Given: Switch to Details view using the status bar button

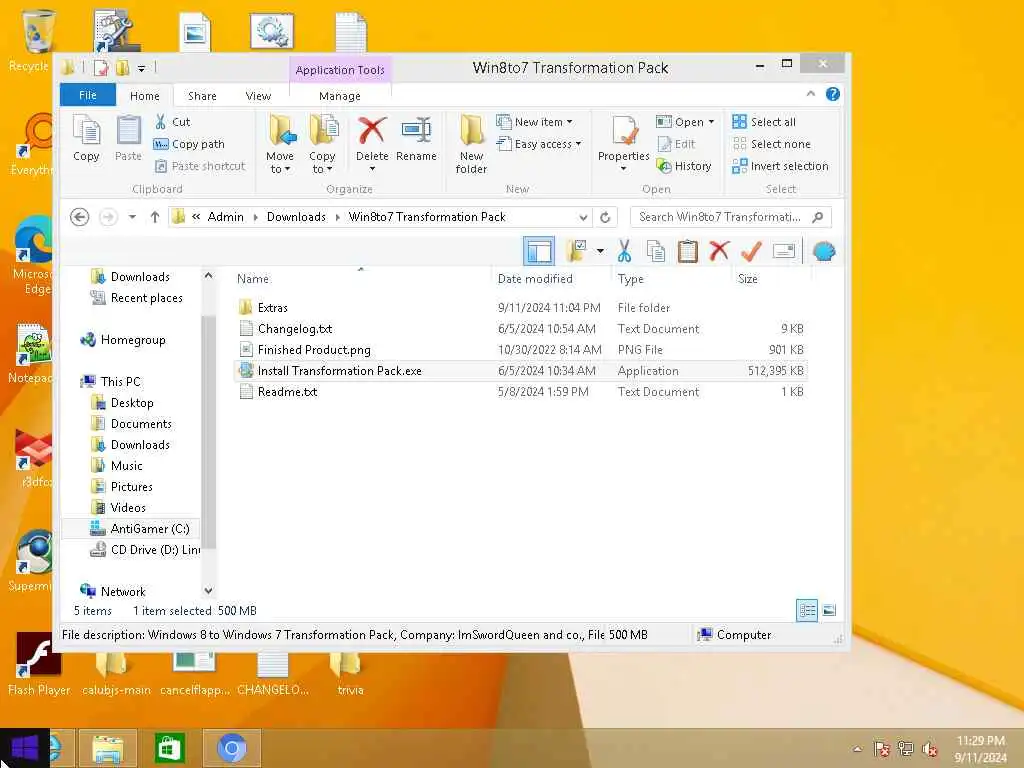Looking at the screenshot, I should pos(807,611).
